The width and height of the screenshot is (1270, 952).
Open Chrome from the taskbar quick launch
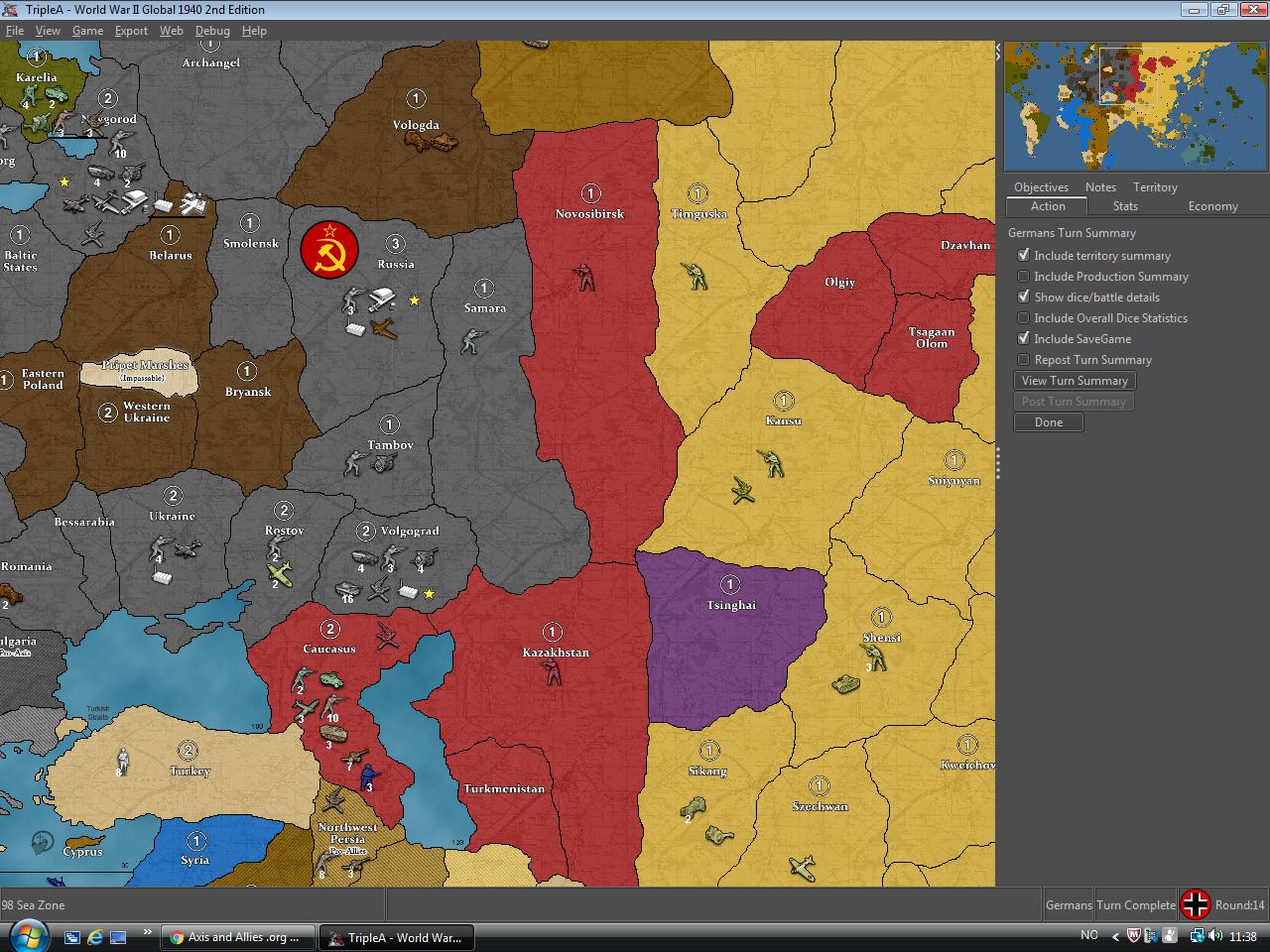[x=177, y=937]
